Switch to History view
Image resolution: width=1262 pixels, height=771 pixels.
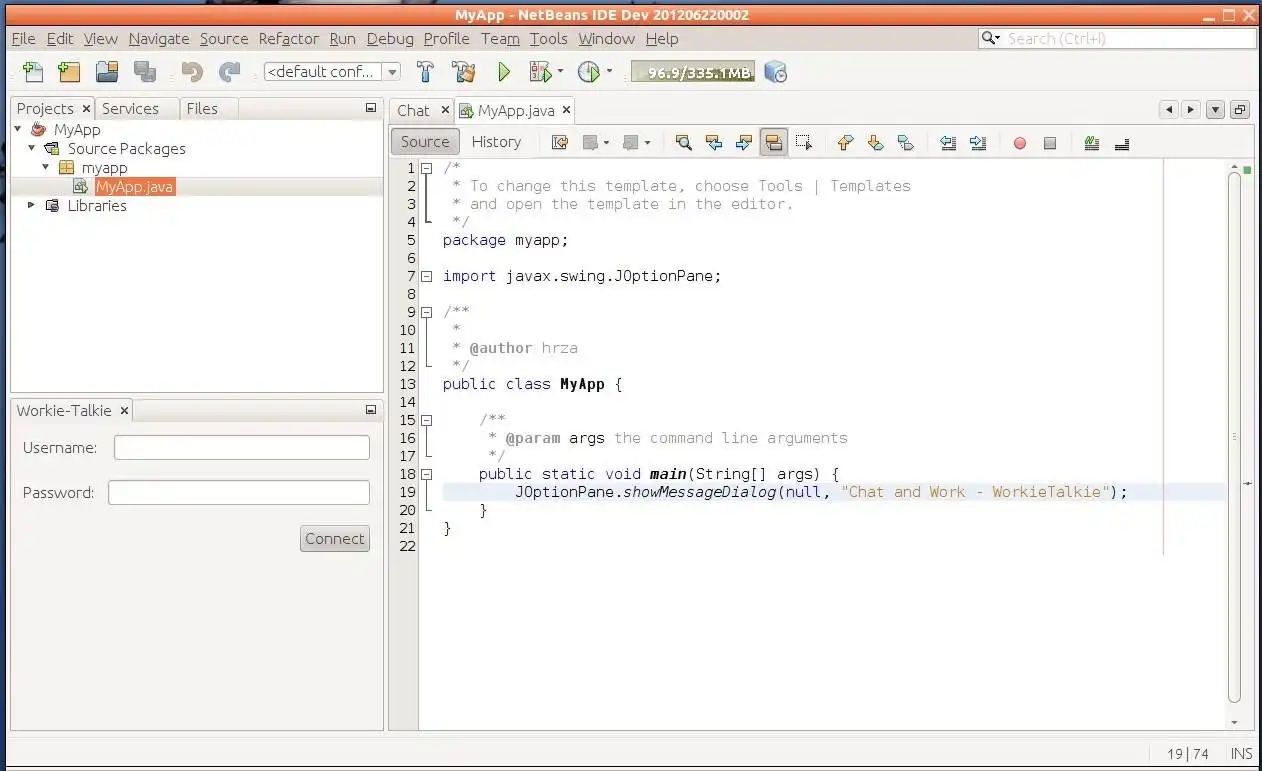point(496,142)
